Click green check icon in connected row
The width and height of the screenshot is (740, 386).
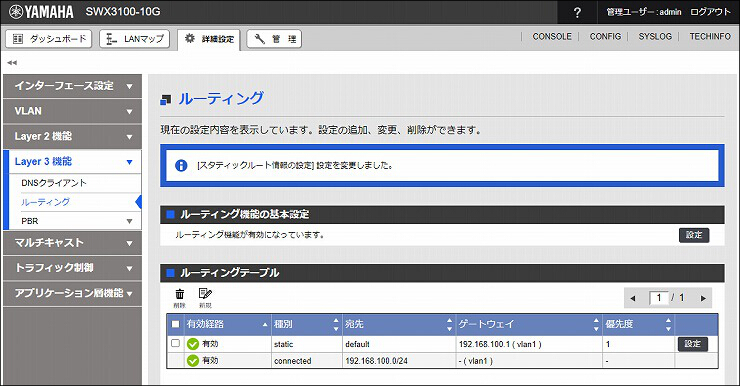tap(193, 361)
